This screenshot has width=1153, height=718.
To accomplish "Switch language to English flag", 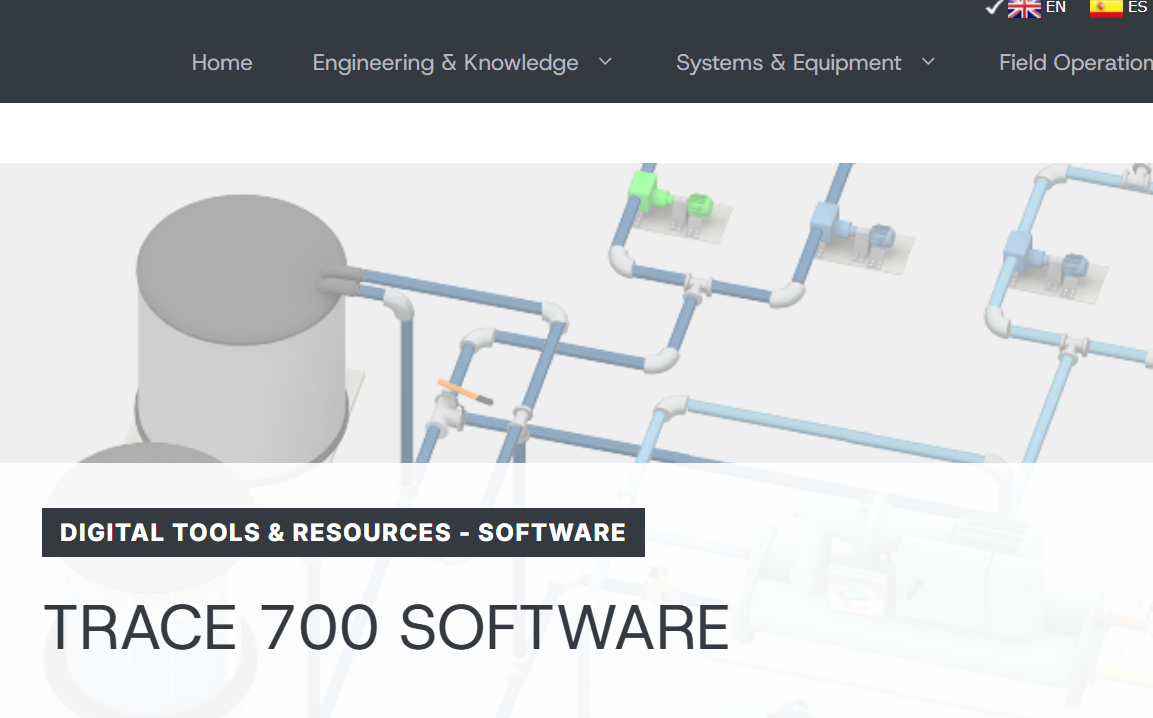I will coord(1024,8).
